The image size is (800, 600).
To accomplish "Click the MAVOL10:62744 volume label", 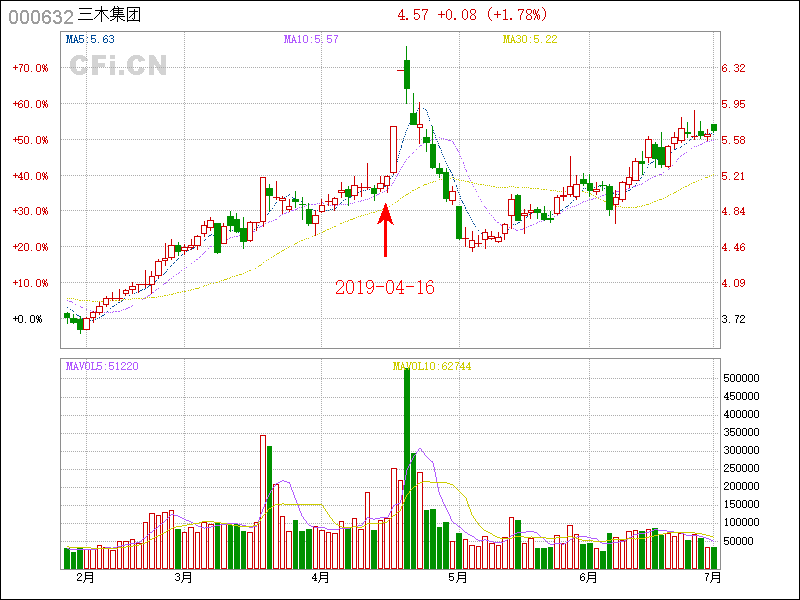I will click(432, 367).
